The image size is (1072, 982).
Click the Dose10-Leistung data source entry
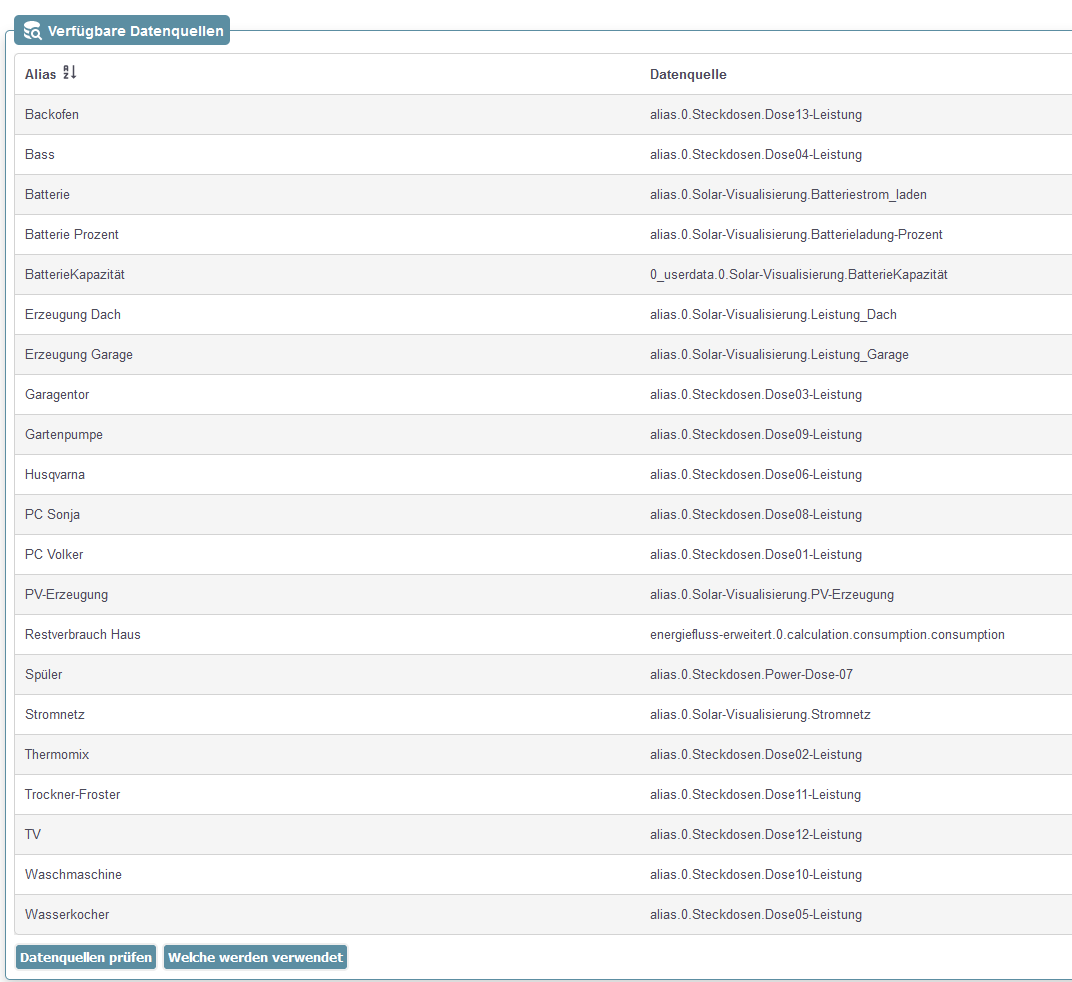click(x=755, y=875)
